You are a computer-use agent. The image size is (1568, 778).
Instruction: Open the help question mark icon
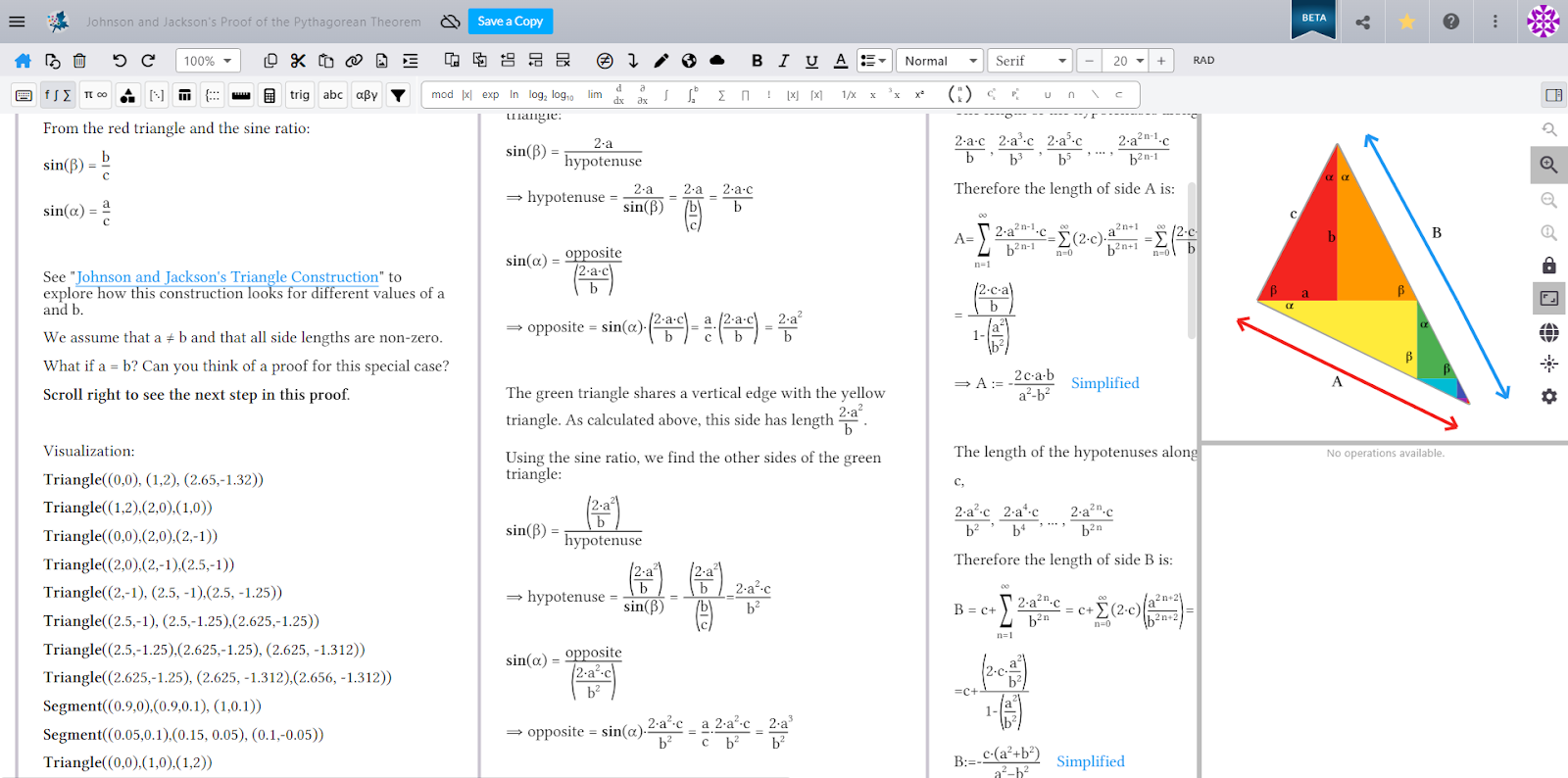[1451, 22]
